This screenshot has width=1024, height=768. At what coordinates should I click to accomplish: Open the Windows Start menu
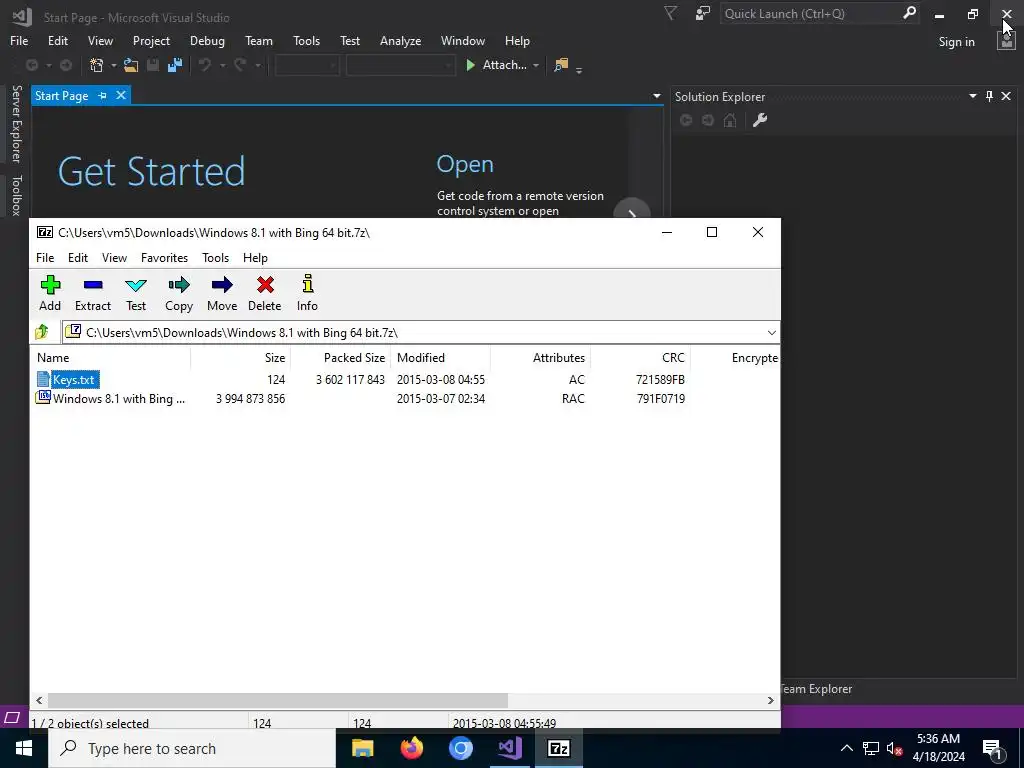pos(24,748)
